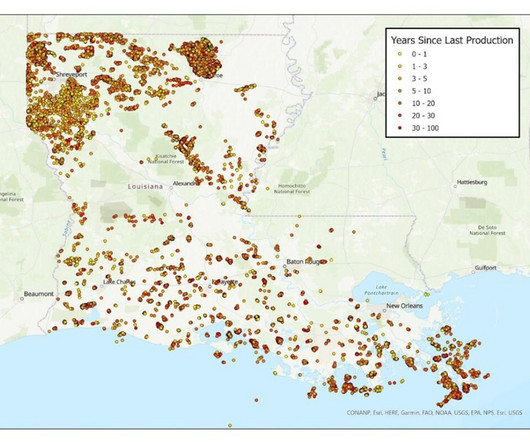Click the Lake Pontchartrain label

(381, 290)
